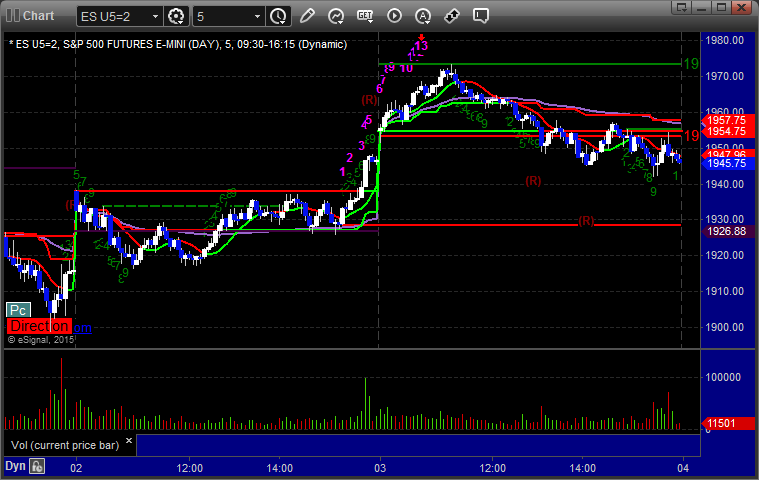759x480 pixels.
Task: Open the time template clock icon
Action: pyautogui.click(x=278, y=16)
